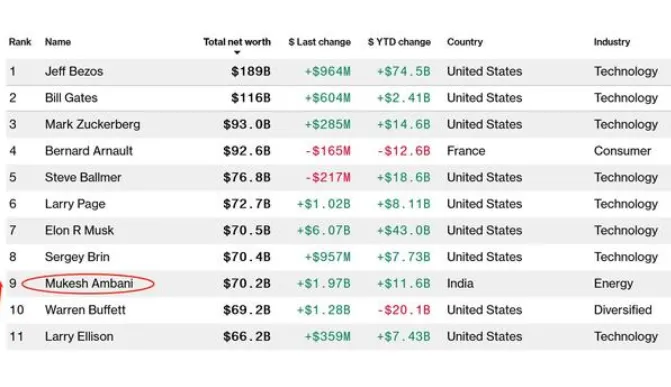
Task: Click Warren Buffett's -$20.1B YTD change
Action: 404,310
